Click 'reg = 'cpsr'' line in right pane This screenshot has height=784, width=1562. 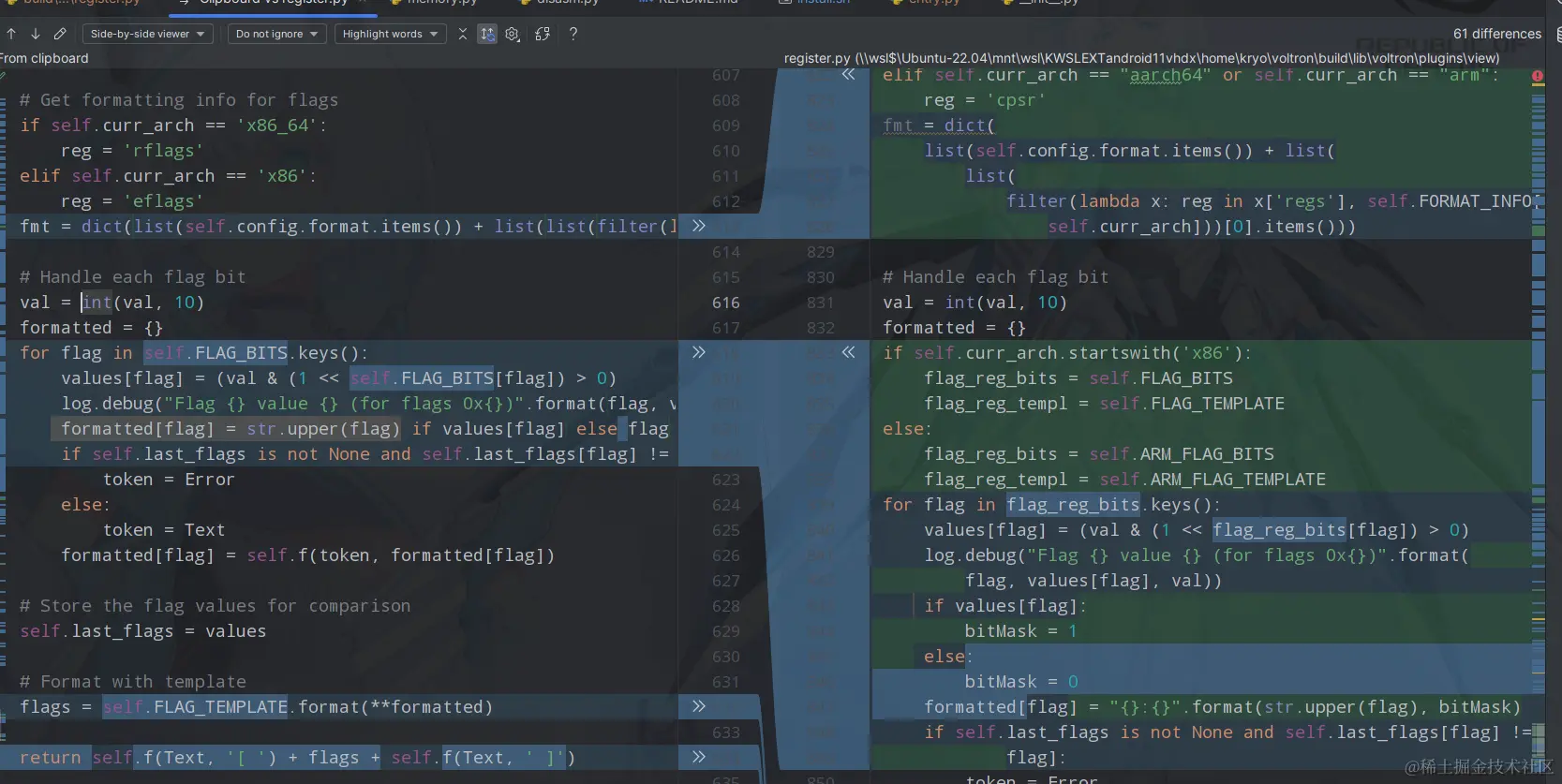point(985,100)
